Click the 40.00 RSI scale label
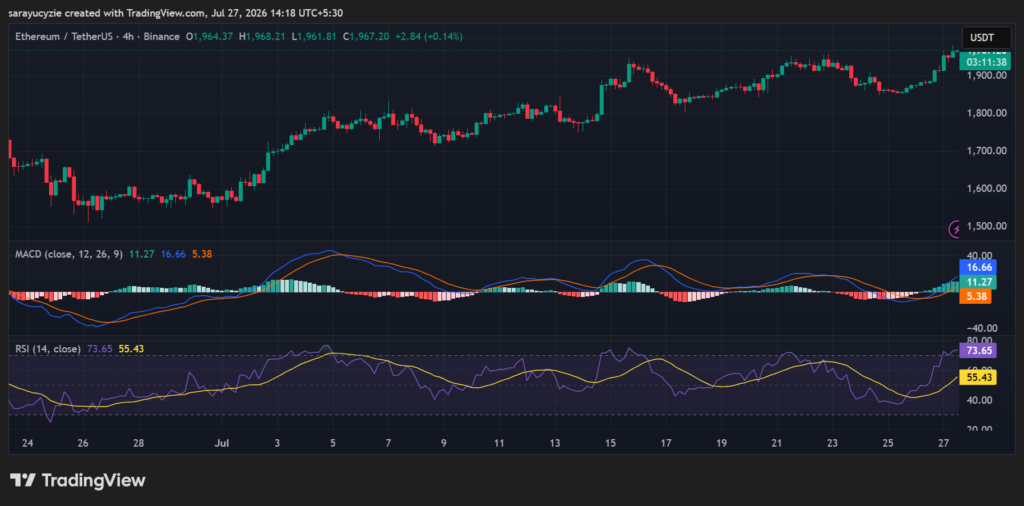Image resolution: width=1024 pixels, height=506 pixels. [x=980, y=400]
